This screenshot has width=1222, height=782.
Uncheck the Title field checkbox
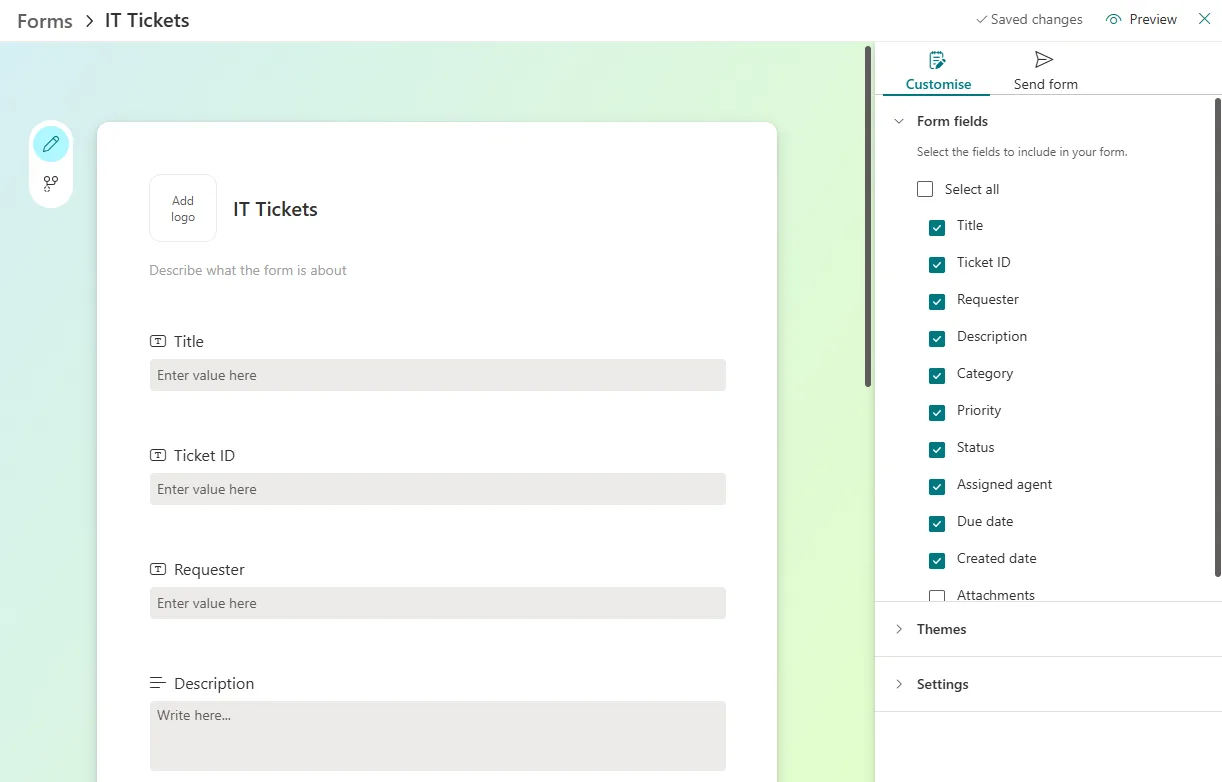point(937,228)
